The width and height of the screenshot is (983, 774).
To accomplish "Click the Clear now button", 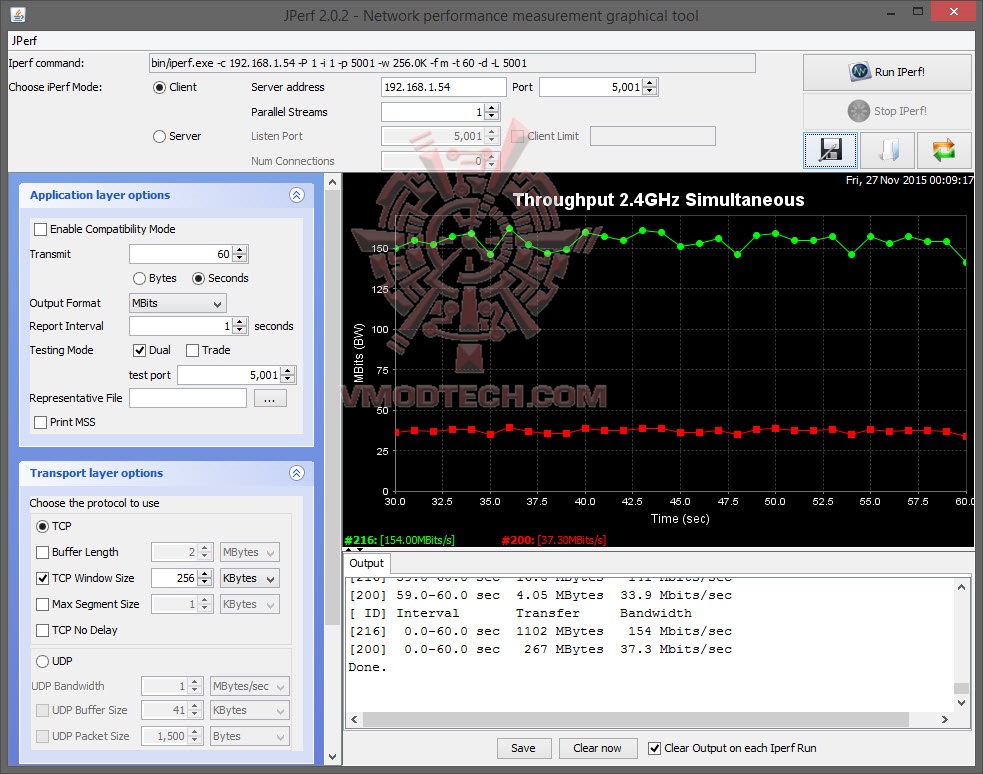I will tap(597, 748).
